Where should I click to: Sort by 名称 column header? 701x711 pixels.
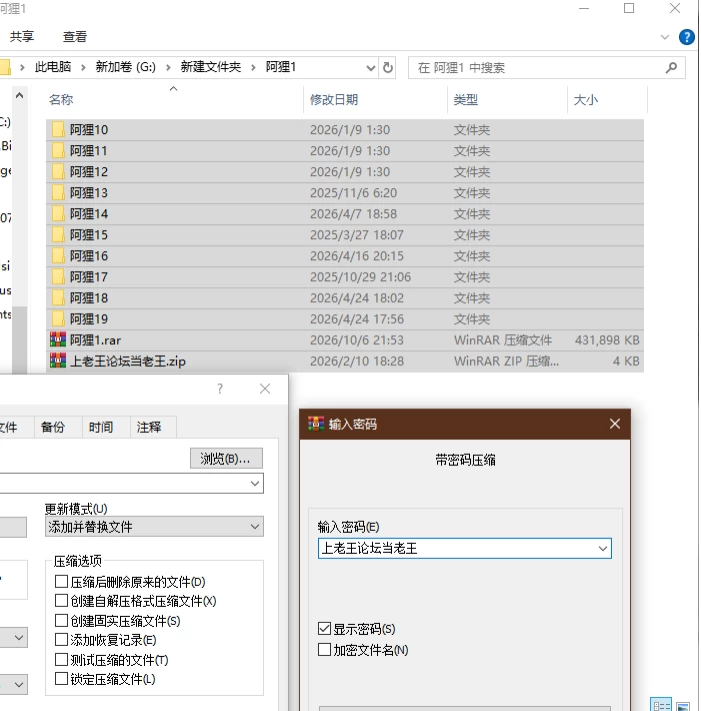(x=61, y=99)
